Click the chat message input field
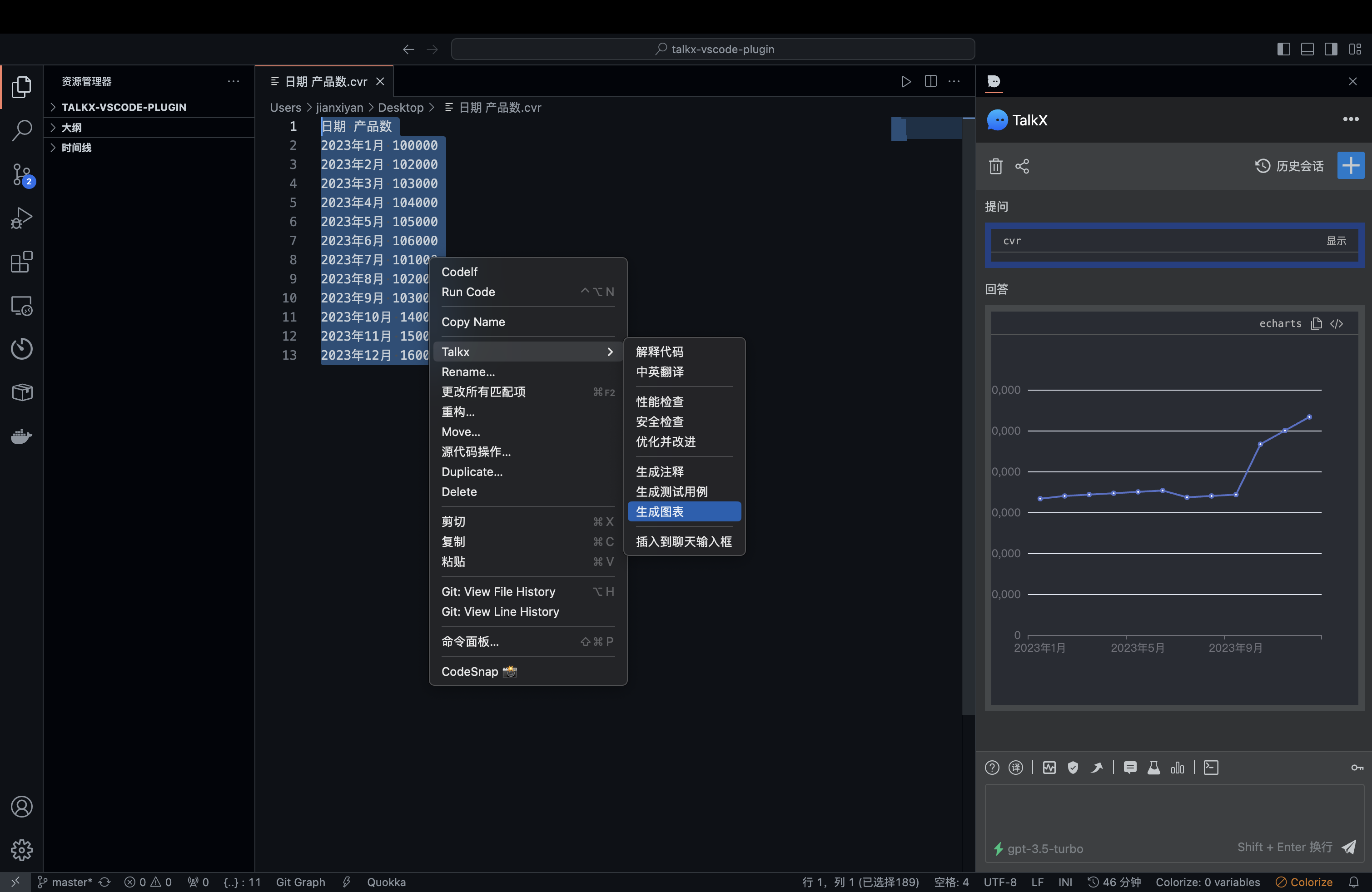Image resolution: width=1372 pixels, height=892 pixels. pos(1170,818)
